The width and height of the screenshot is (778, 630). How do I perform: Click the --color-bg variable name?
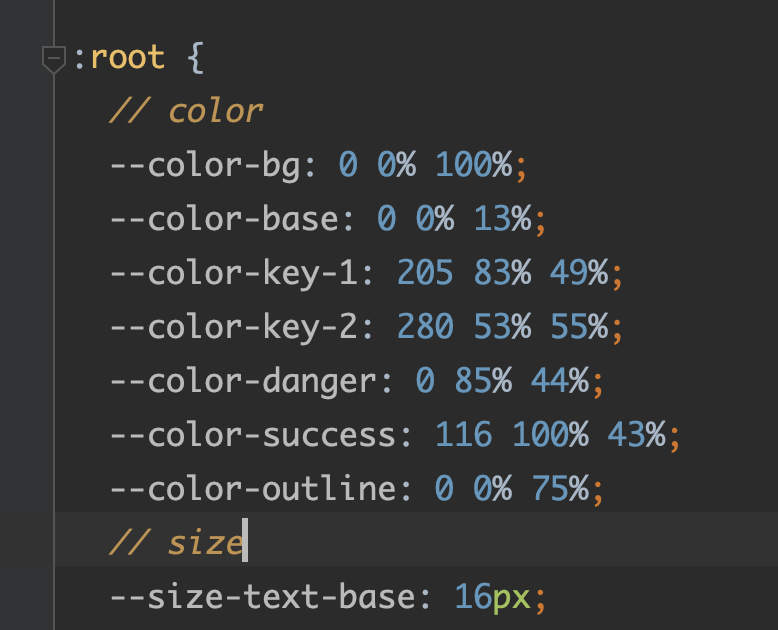click(x=205, y=166)
